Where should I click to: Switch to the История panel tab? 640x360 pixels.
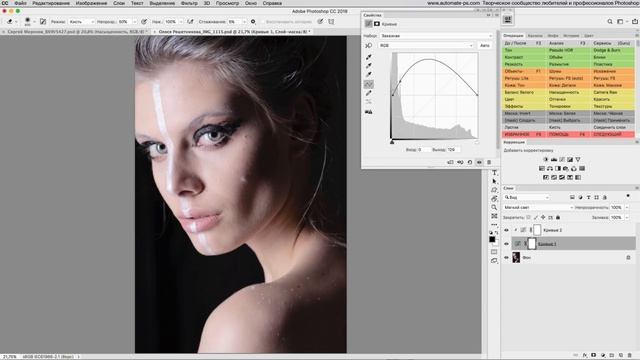571,36
